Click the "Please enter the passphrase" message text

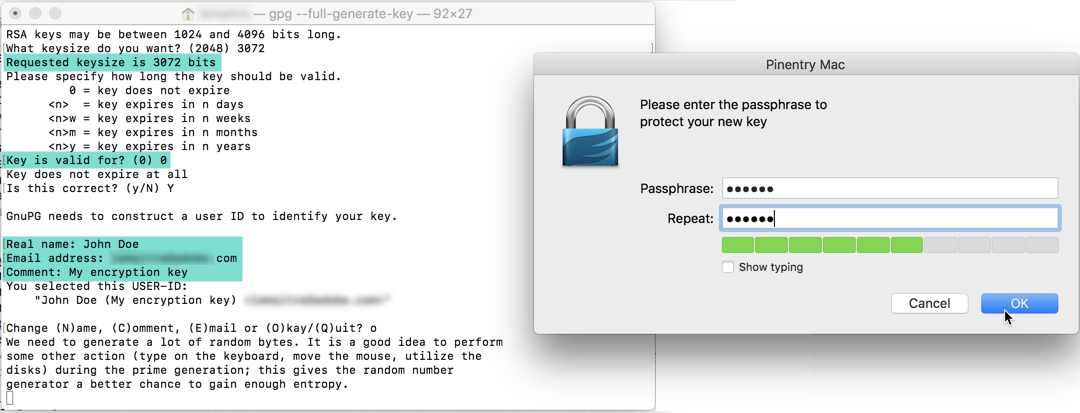point(734,114)
